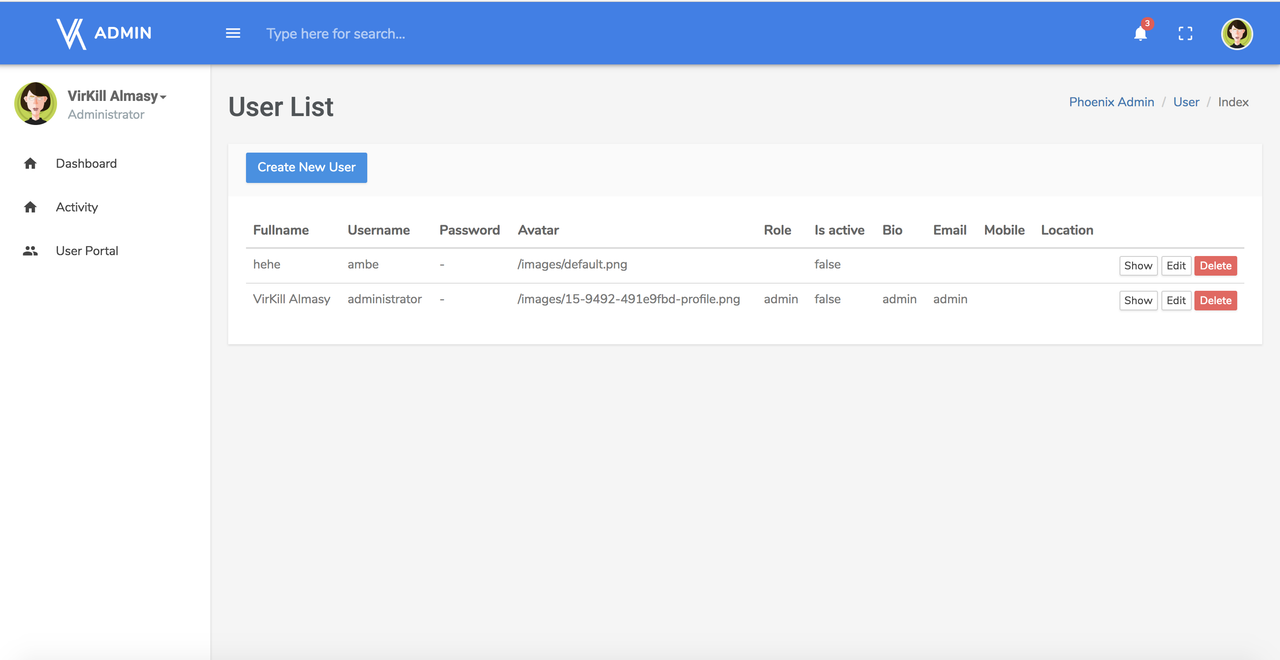This screenshot has width=1280, height=660.
Task: Select the fullname cell 'hehe'
Action: tap(267, 265)
